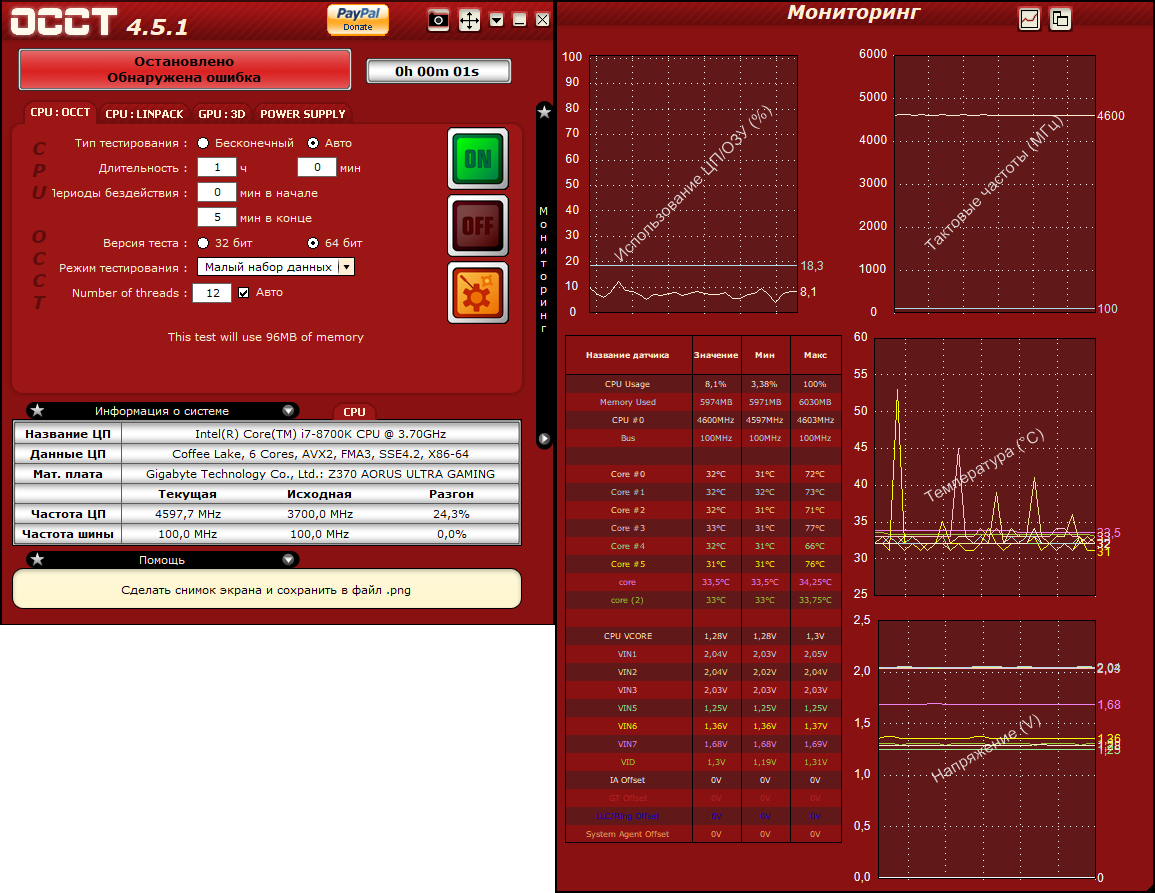Choose the 32 бит test version
Image resolution: width=1155 pixels, height=893 pixels.
click(203, 242)
